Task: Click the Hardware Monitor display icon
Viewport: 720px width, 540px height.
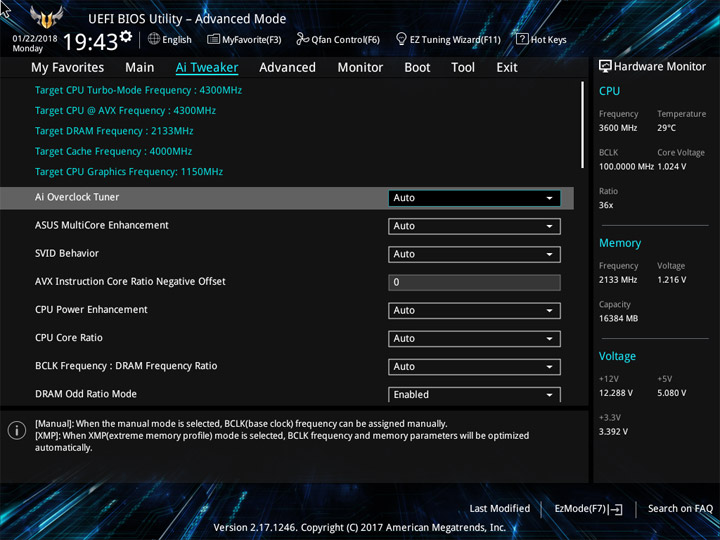Action: pos(605,67)
